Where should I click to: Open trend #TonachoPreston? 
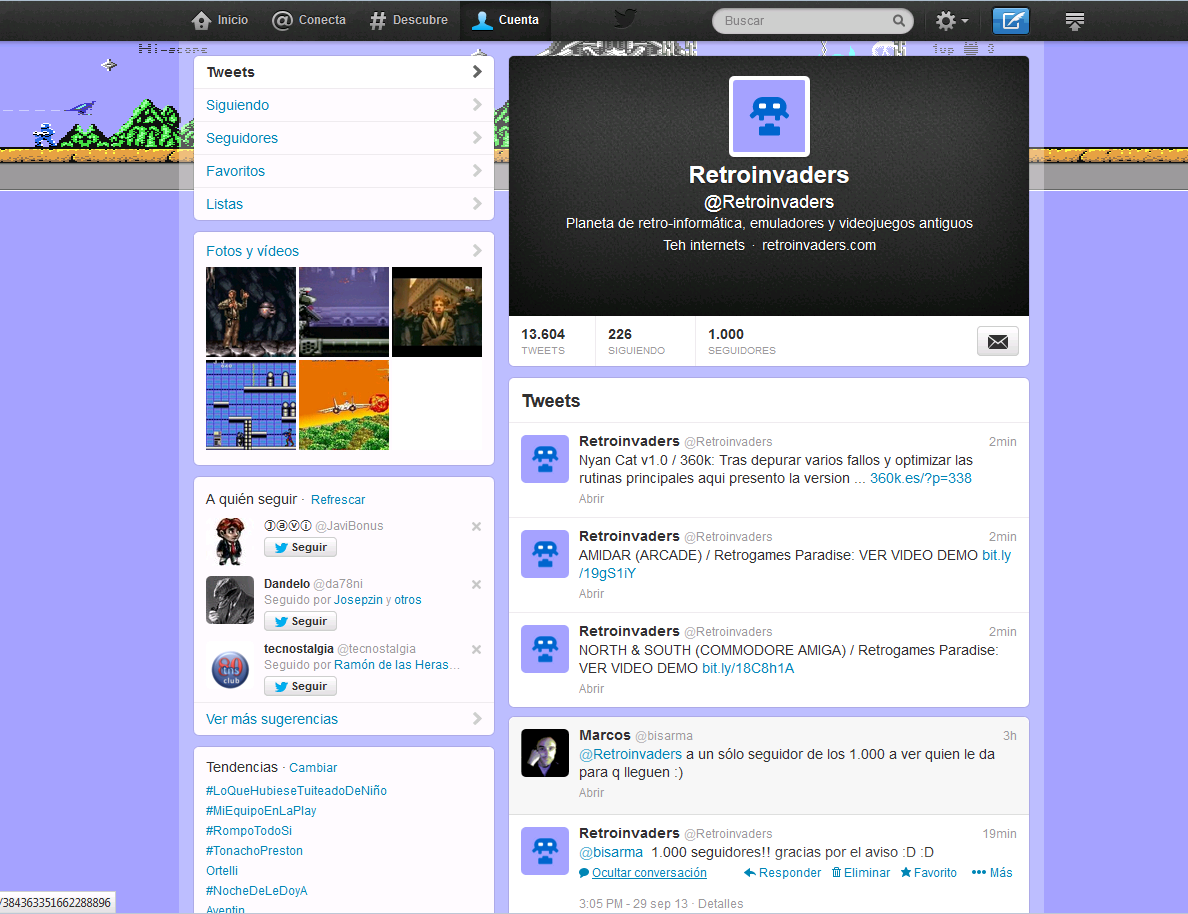point(255,851)
